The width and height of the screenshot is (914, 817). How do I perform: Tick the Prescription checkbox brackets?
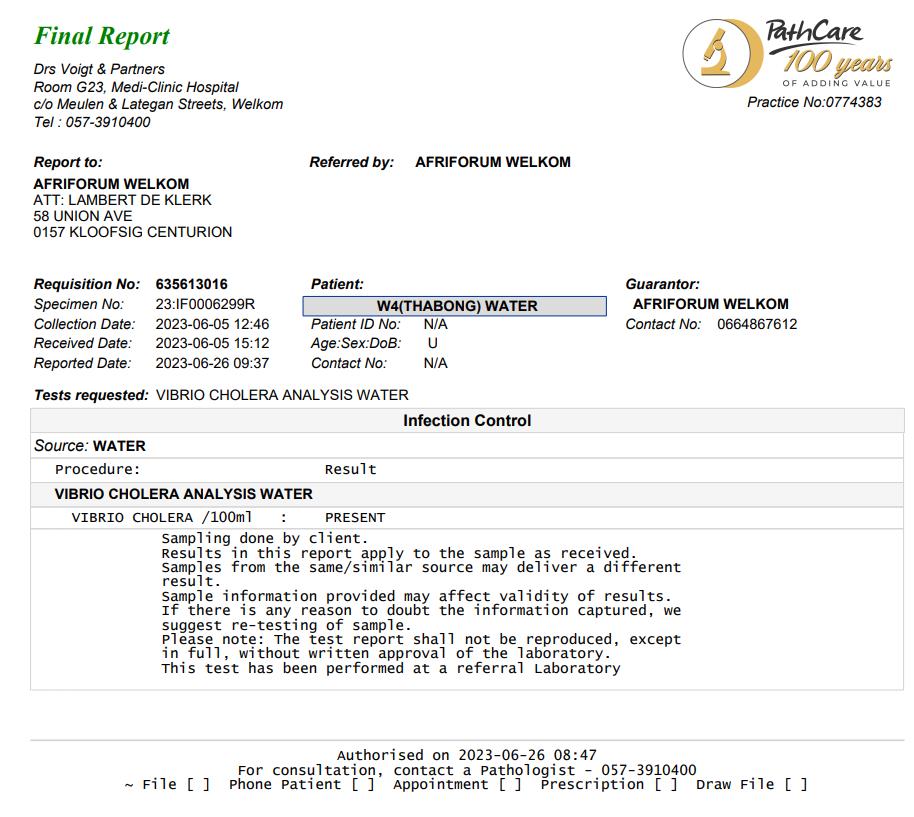pyautogui.click(x=666, y=784)
